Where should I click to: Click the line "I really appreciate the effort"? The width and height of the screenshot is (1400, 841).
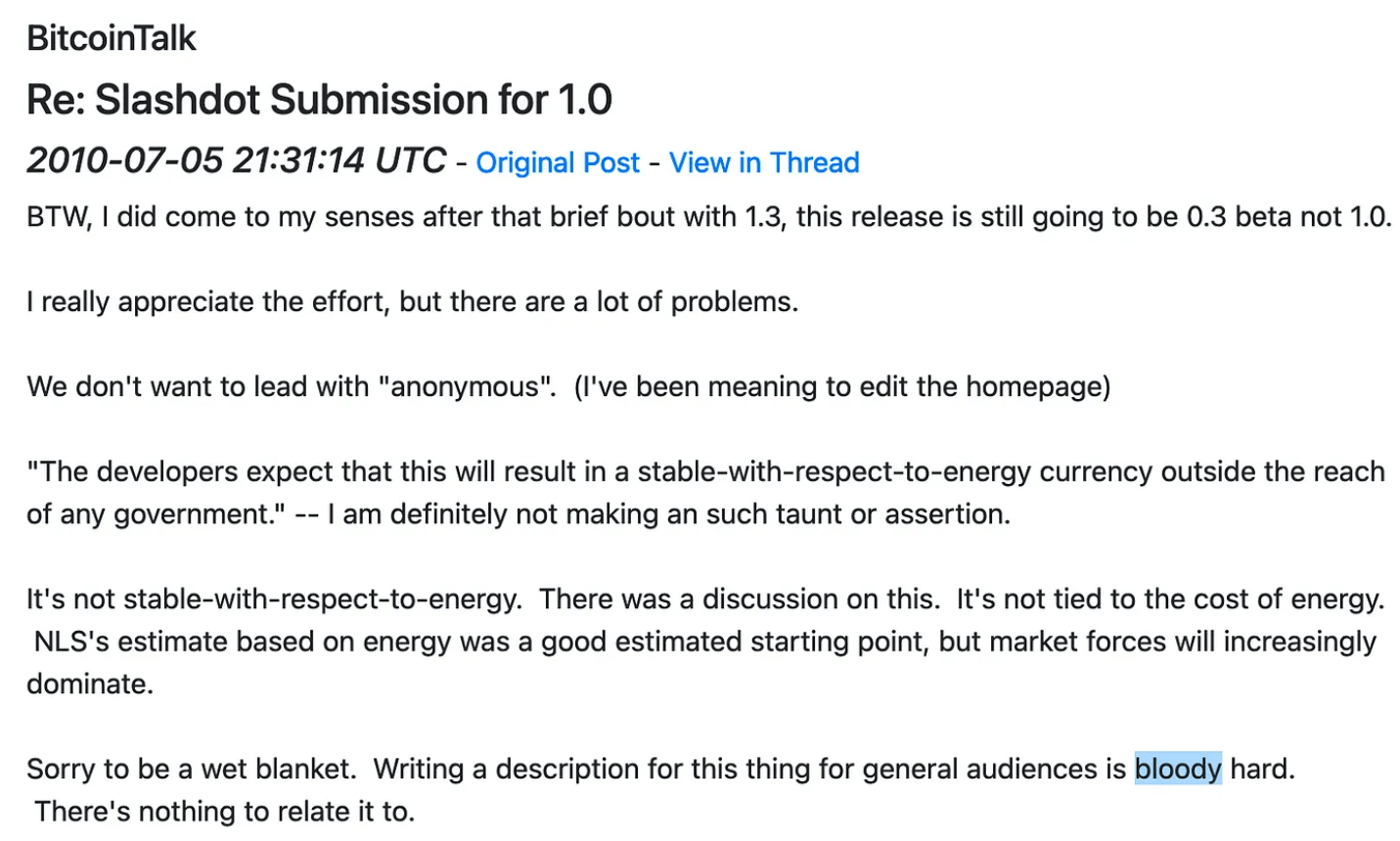(x=412, y=301)
